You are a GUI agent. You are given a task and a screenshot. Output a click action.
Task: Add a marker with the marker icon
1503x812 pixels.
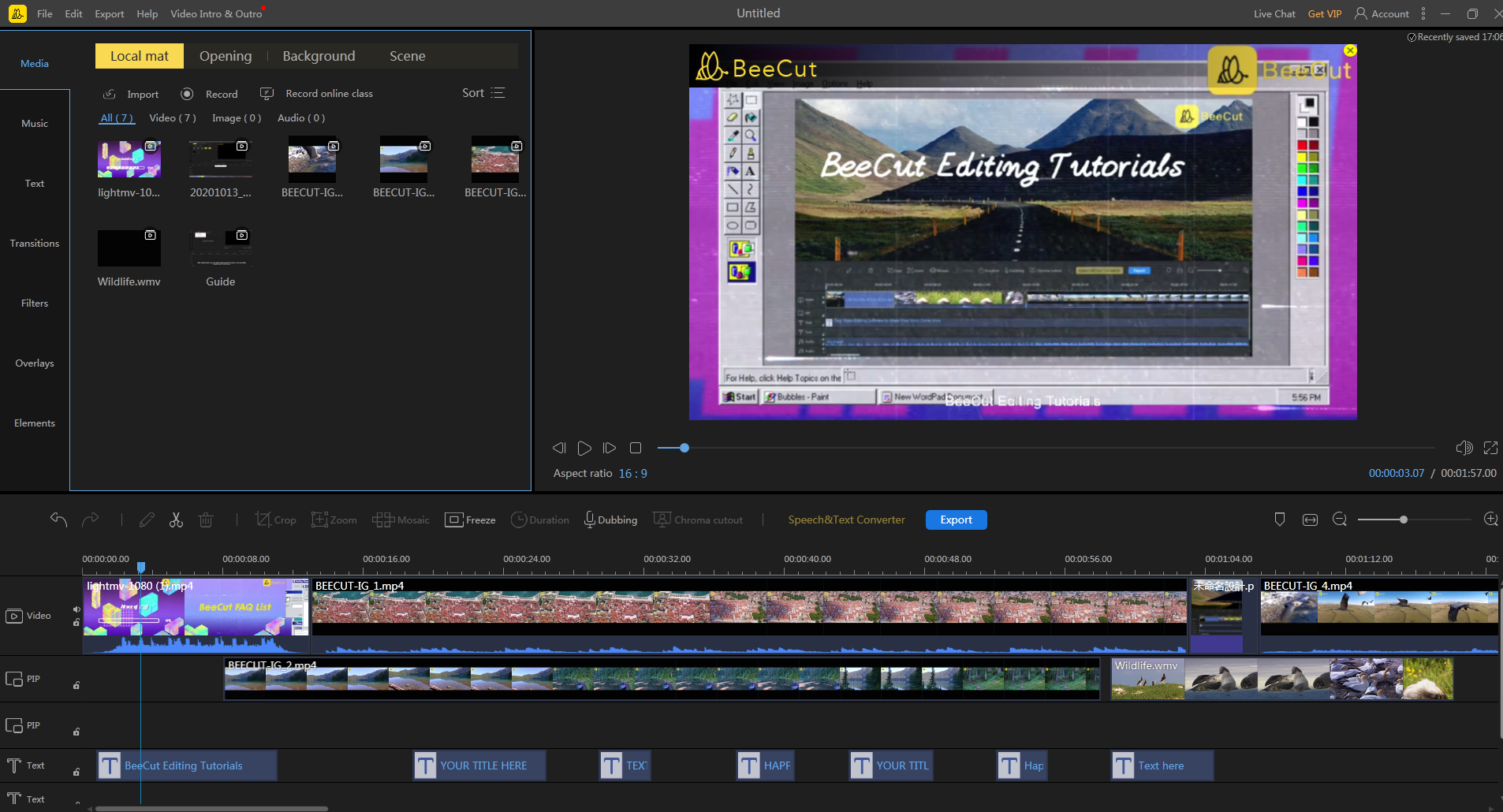point(1280,520)
